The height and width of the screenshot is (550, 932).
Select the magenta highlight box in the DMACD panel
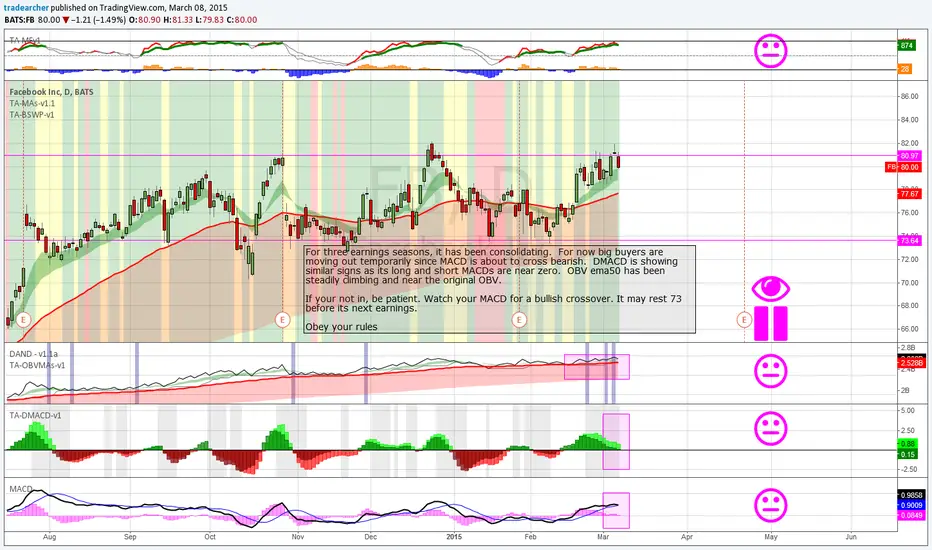coord(616,442)
